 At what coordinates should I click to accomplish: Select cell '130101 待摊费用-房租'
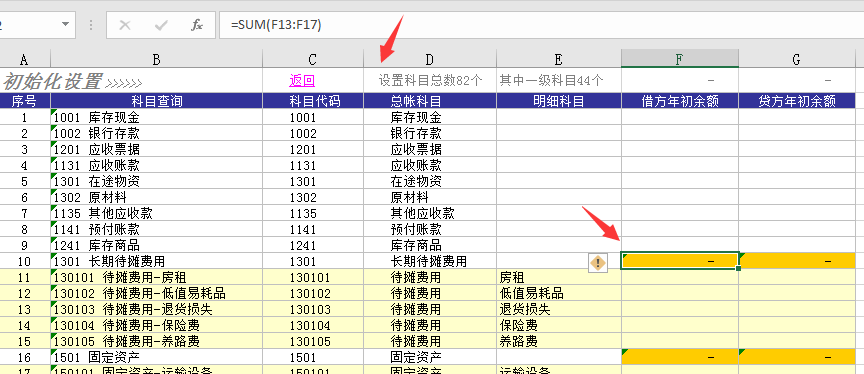[x=156, y=277]
